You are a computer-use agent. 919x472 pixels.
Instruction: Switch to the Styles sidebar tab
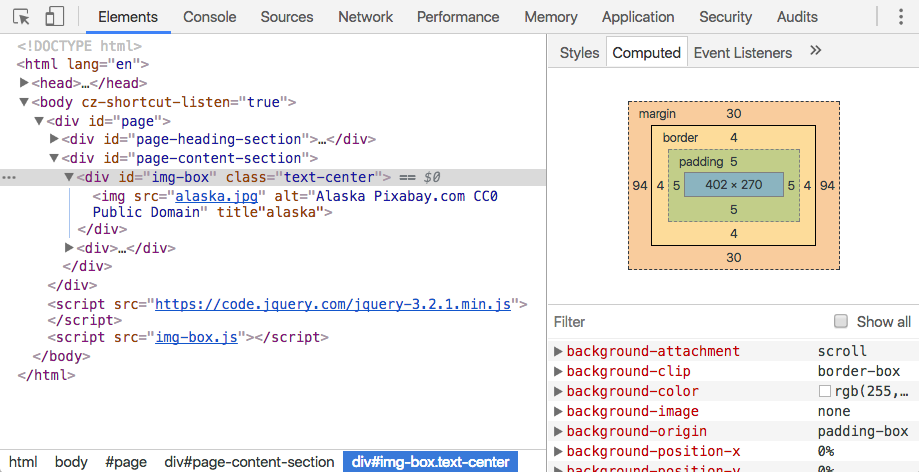click(579, 53)
